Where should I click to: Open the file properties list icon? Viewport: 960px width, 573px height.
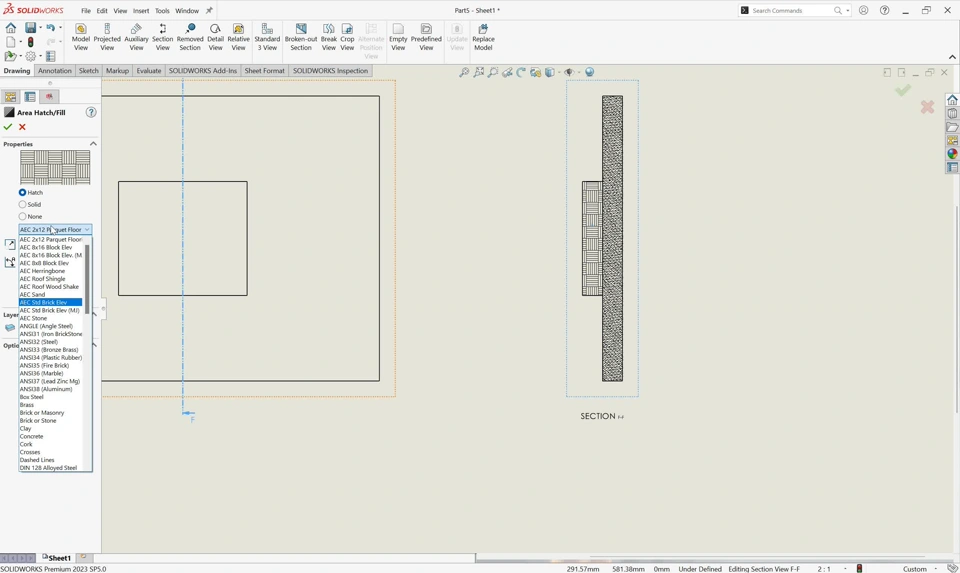(x=51, y=56)
